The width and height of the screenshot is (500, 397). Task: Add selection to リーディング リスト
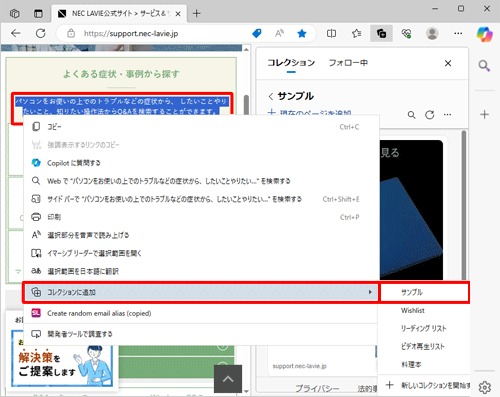(424, 328)
